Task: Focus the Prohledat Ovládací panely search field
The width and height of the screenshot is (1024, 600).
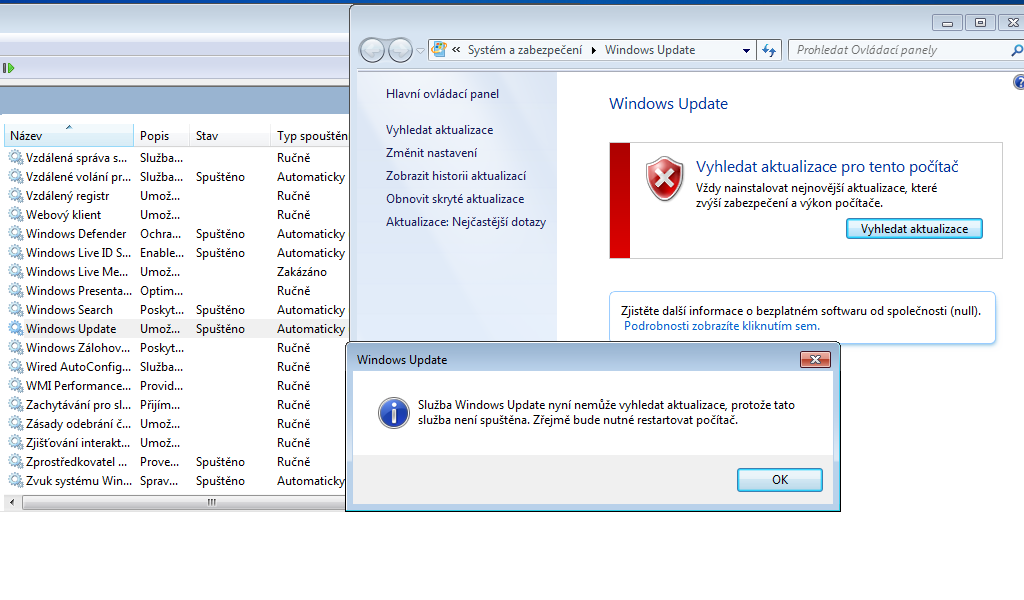Action: pos(895,50)
